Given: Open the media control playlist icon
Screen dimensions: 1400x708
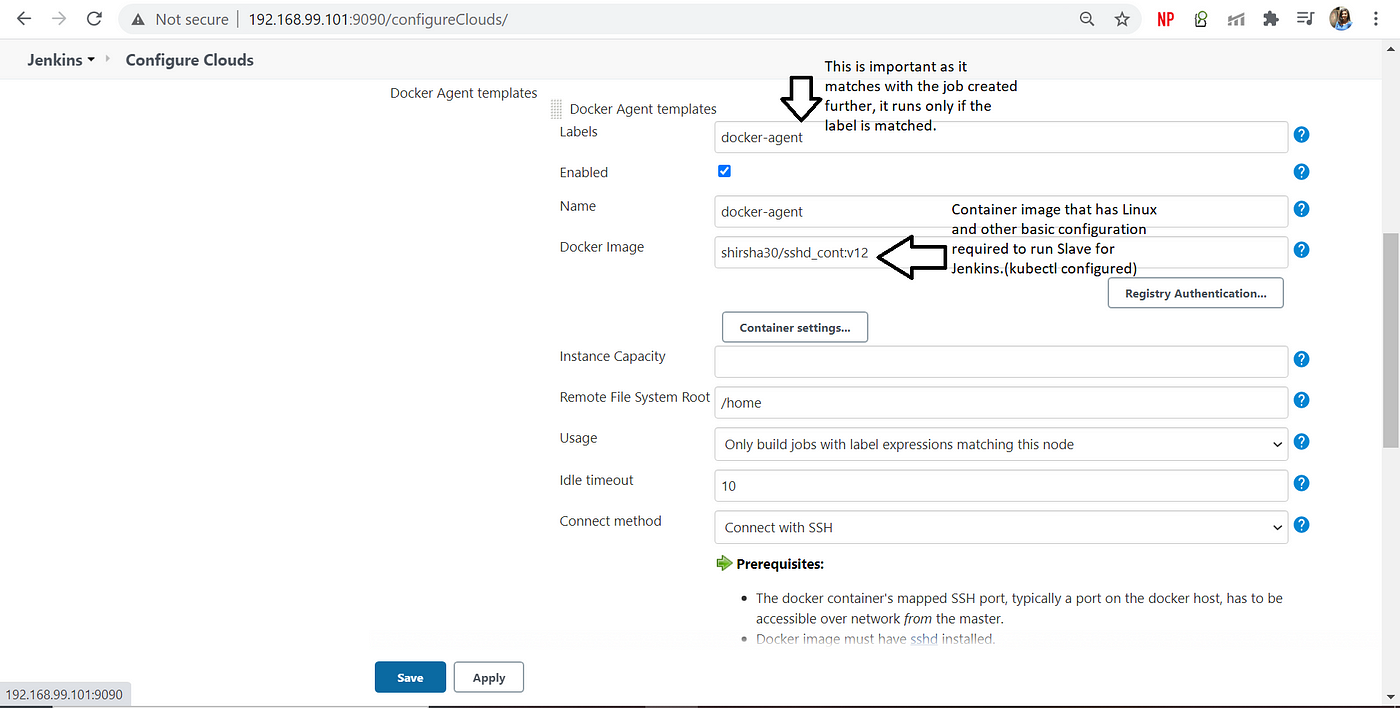Looking at the screenshot, I should pyautogui.click(x=1304, y=19).
